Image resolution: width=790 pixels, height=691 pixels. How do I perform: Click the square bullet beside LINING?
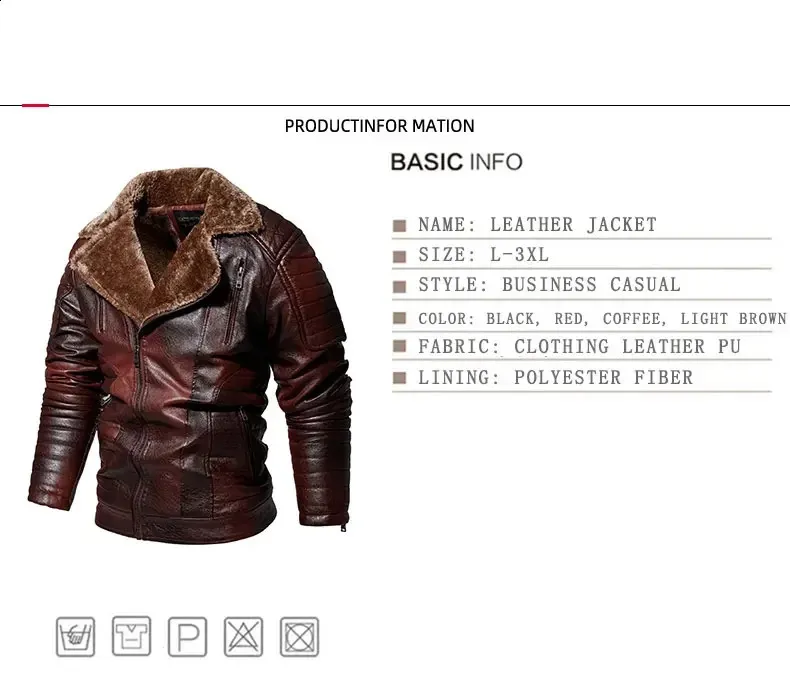tap(400, 378)
